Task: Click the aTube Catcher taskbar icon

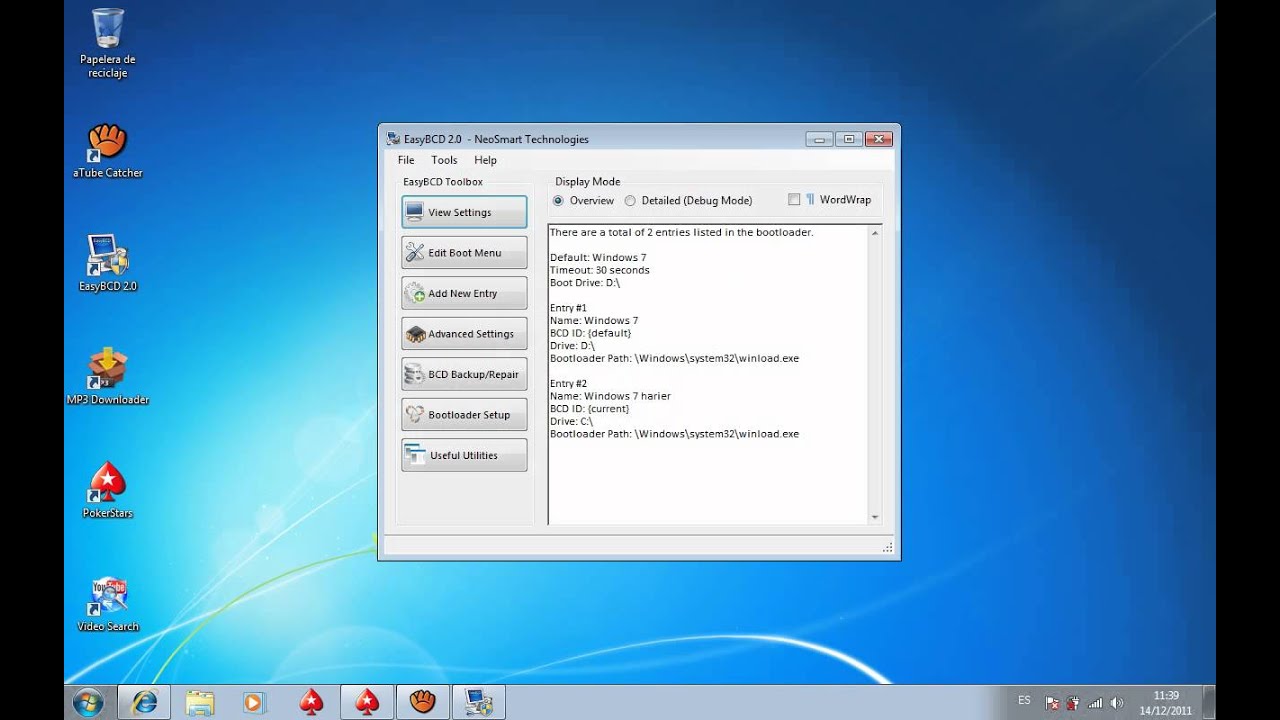Action: click(x=424, y=702)
